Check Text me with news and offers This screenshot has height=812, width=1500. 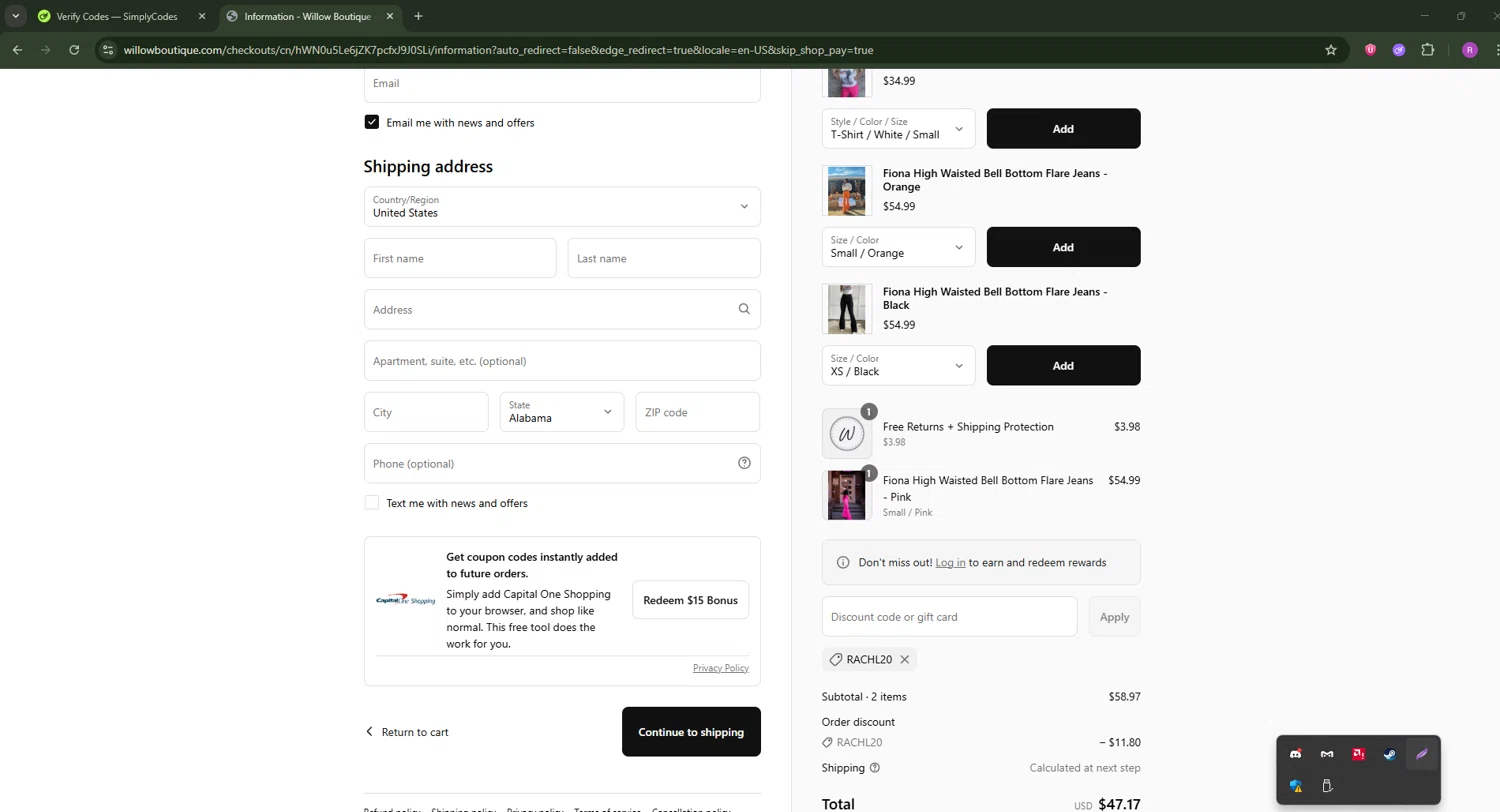click(372, 503)
